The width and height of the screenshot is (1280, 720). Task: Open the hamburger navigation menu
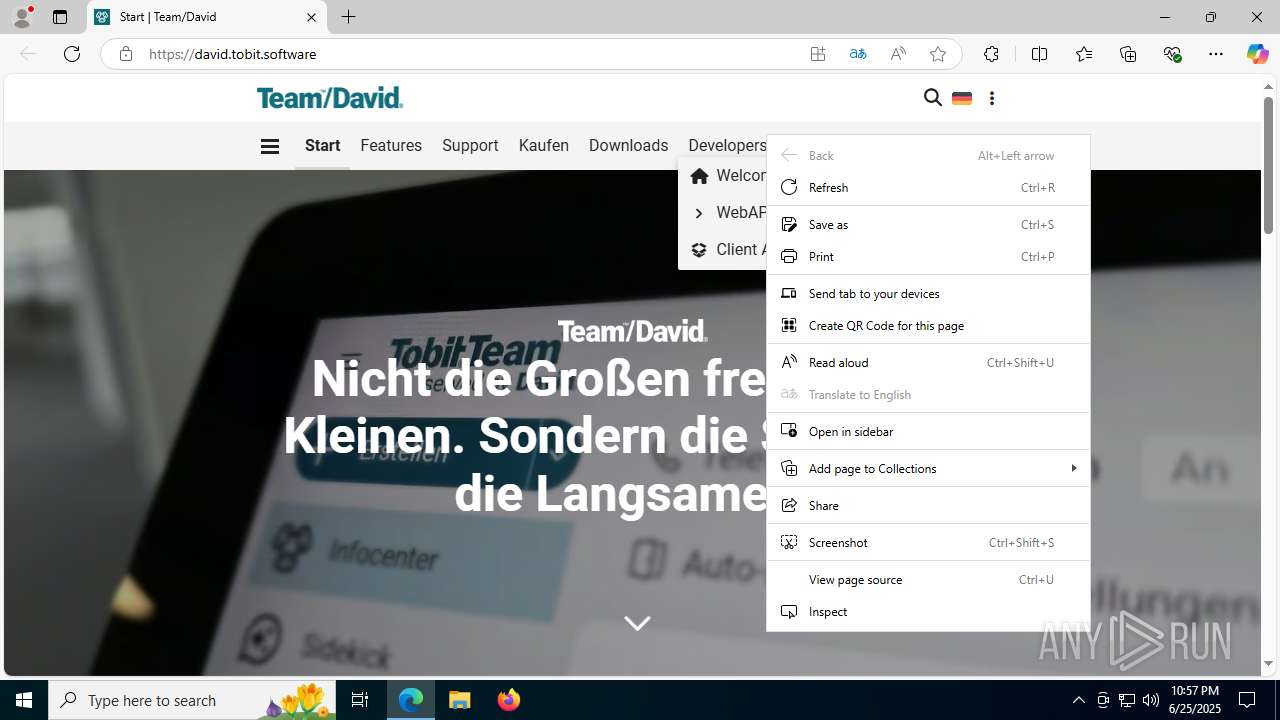(x=270, y=146)
